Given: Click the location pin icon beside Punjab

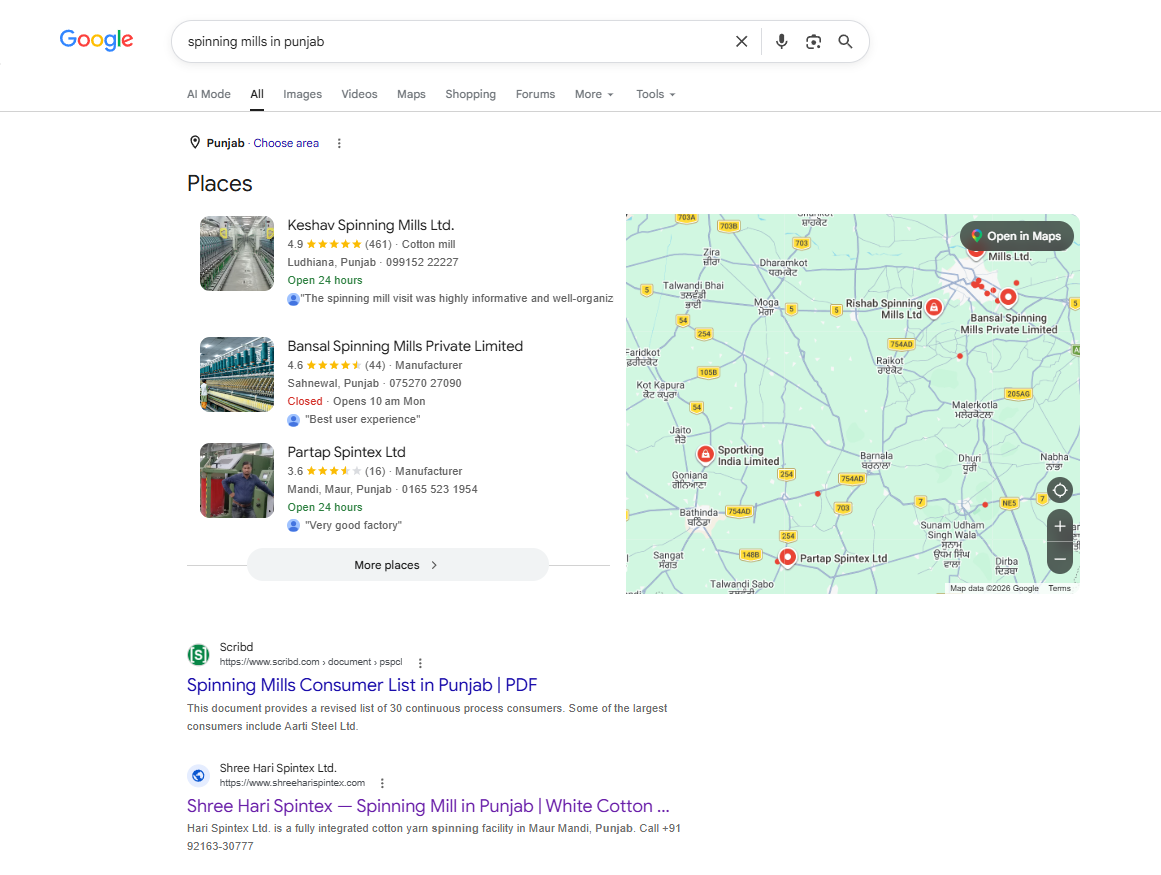Looking at the screenshot, I should pyautogui.click(x=195, y=142).
